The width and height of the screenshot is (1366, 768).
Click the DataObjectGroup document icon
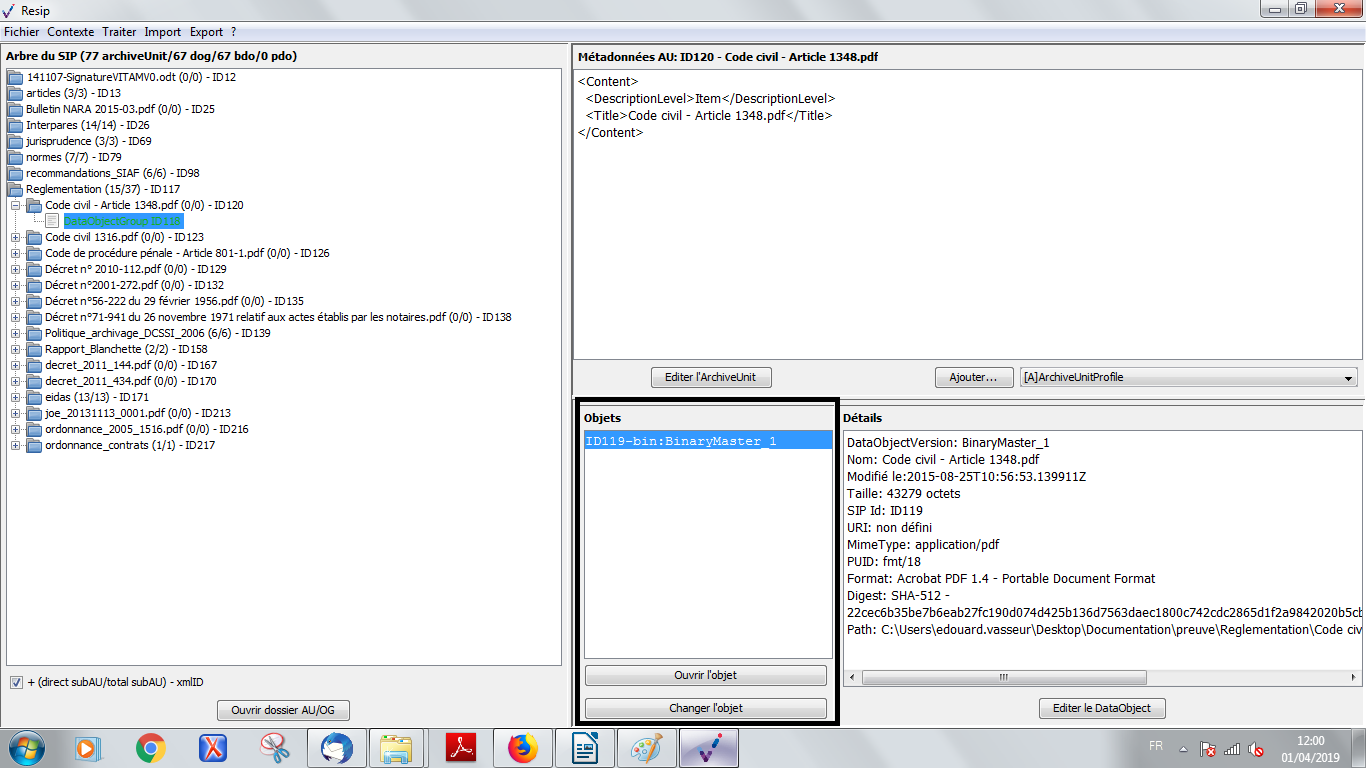coord(53,221)
